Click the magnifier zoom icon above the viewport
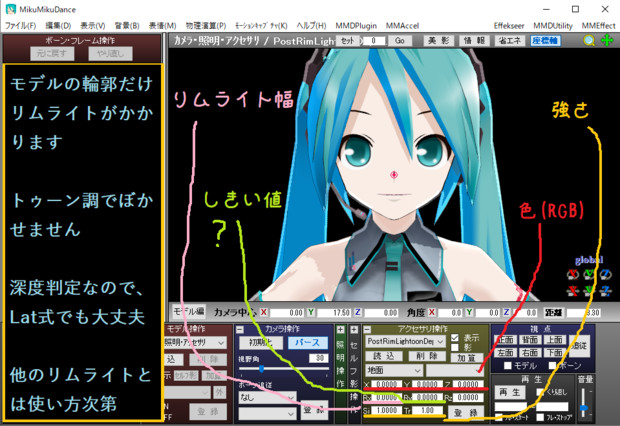620x426 pixels. click(589, 40)
